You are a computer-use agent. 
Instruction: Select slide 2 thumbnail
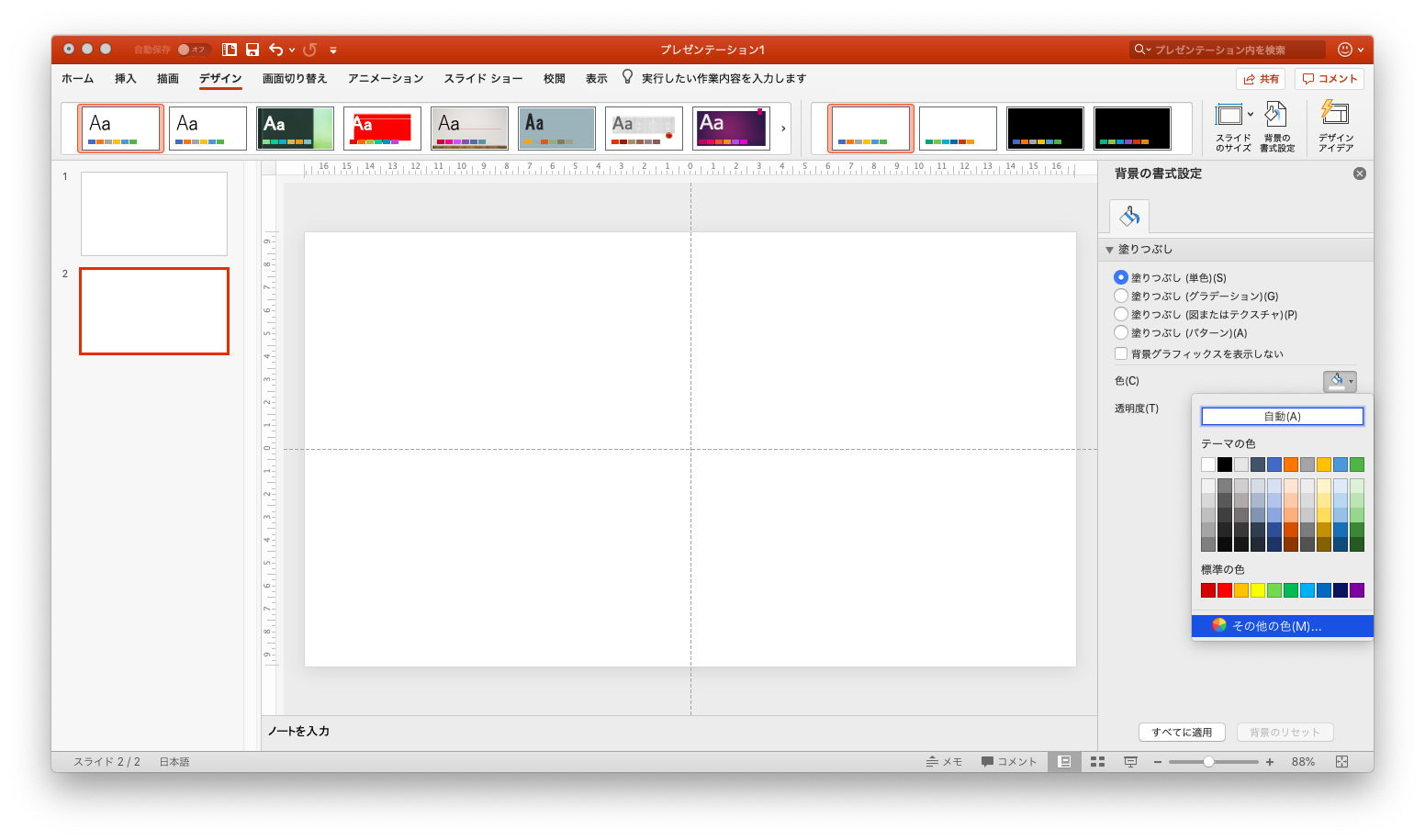(x=154, y=311)
